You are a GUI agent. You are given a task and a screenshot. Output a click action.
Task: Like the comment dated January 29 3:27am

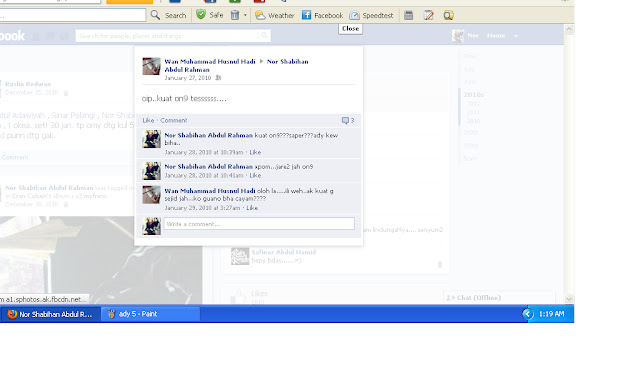point(252,208)
